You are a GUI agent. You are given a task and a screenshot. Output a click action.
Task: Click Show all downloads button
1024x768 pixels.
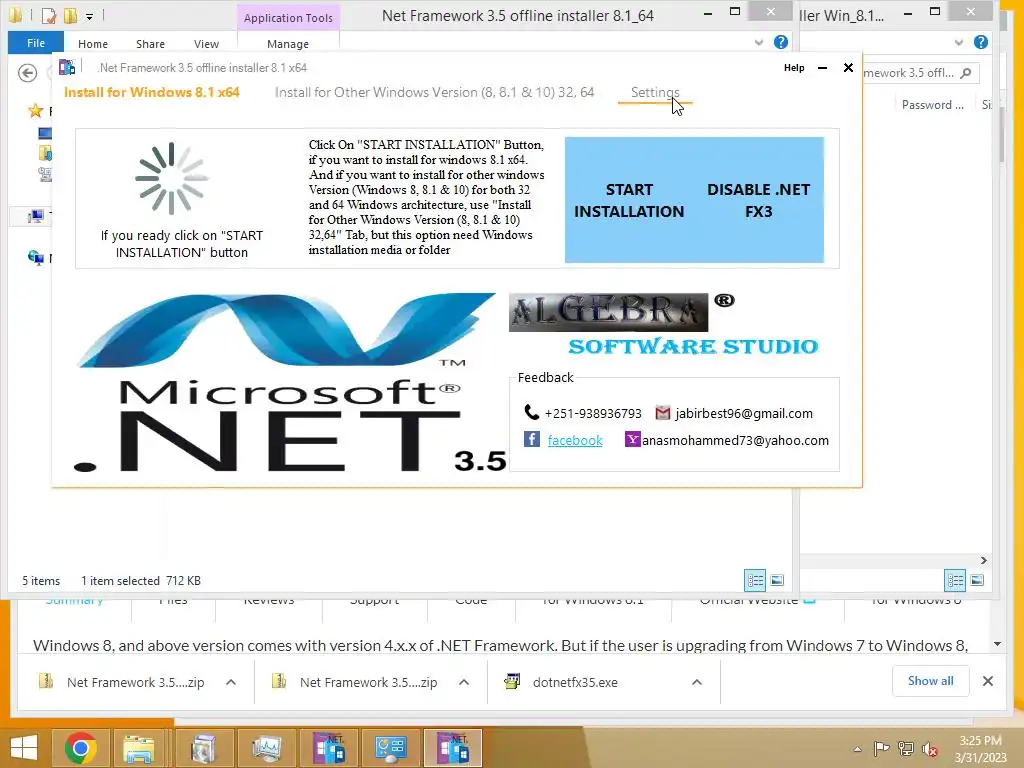[x=931, y=681]
